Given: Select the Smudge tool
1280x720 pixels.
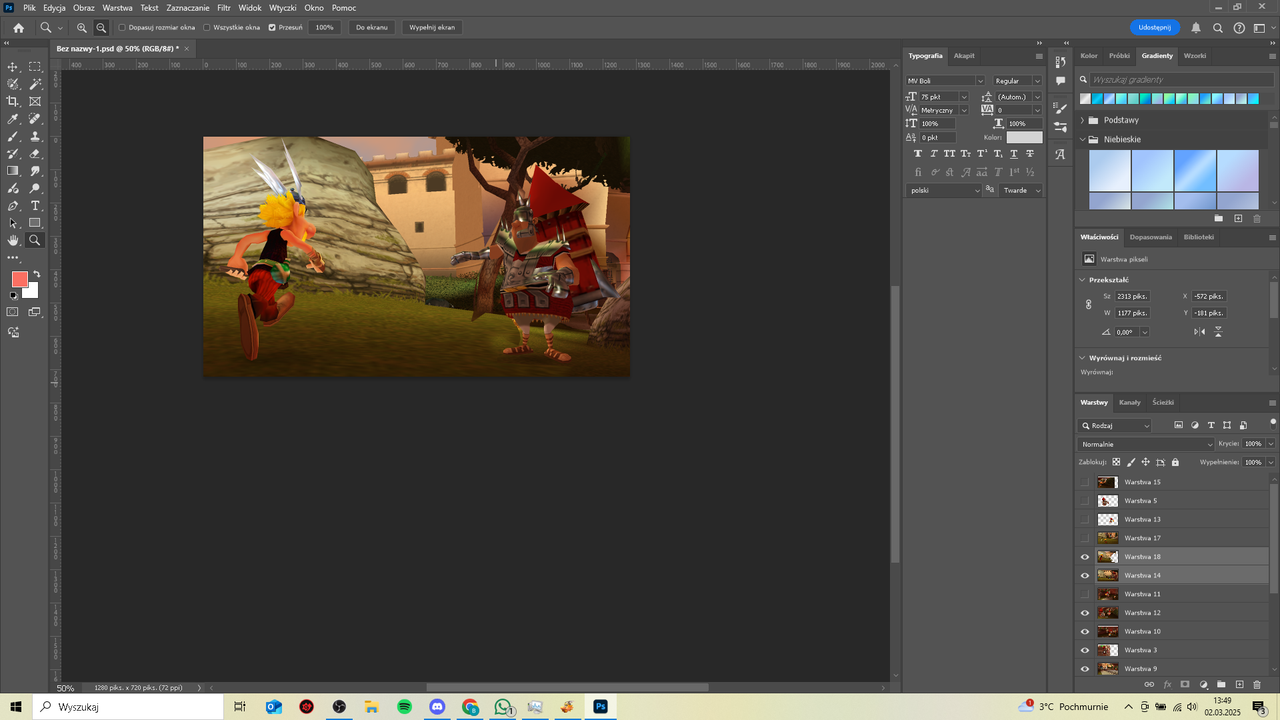Looking at the screenshot, I should click(35, 171).
